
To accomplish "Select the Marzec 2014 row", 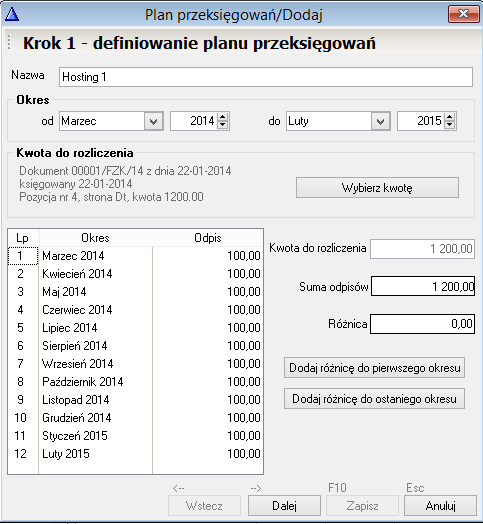I will coord(135,256).
